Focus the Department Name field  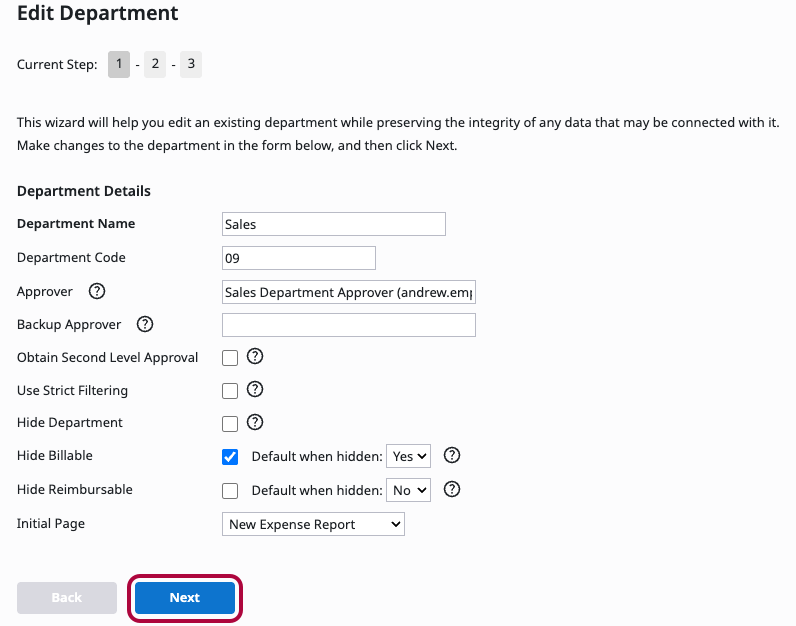click(x=334, y=224)
